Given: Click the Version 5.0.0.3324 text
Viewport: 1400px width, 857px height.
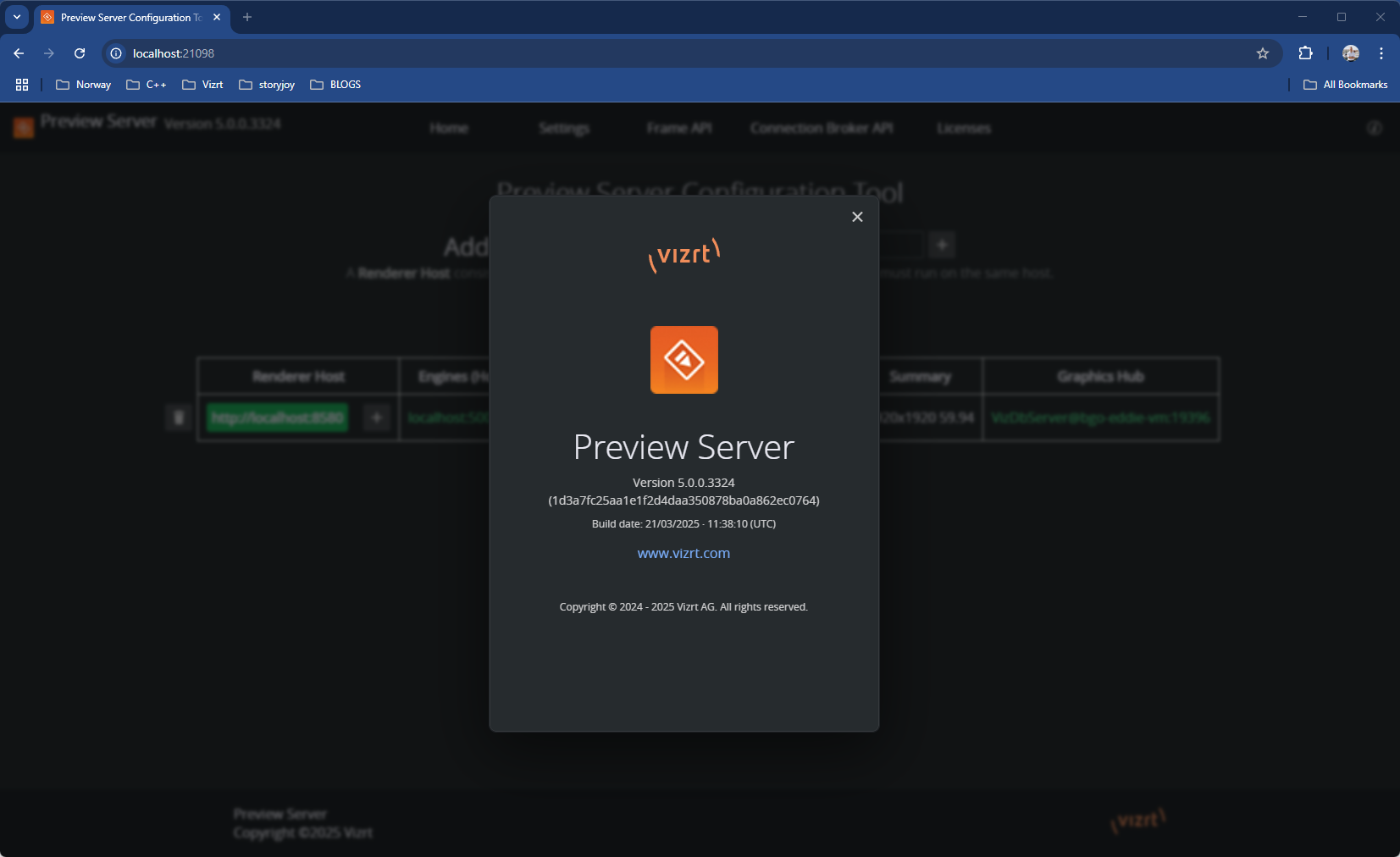Looking at the screenshot, I should pos(683,483).
